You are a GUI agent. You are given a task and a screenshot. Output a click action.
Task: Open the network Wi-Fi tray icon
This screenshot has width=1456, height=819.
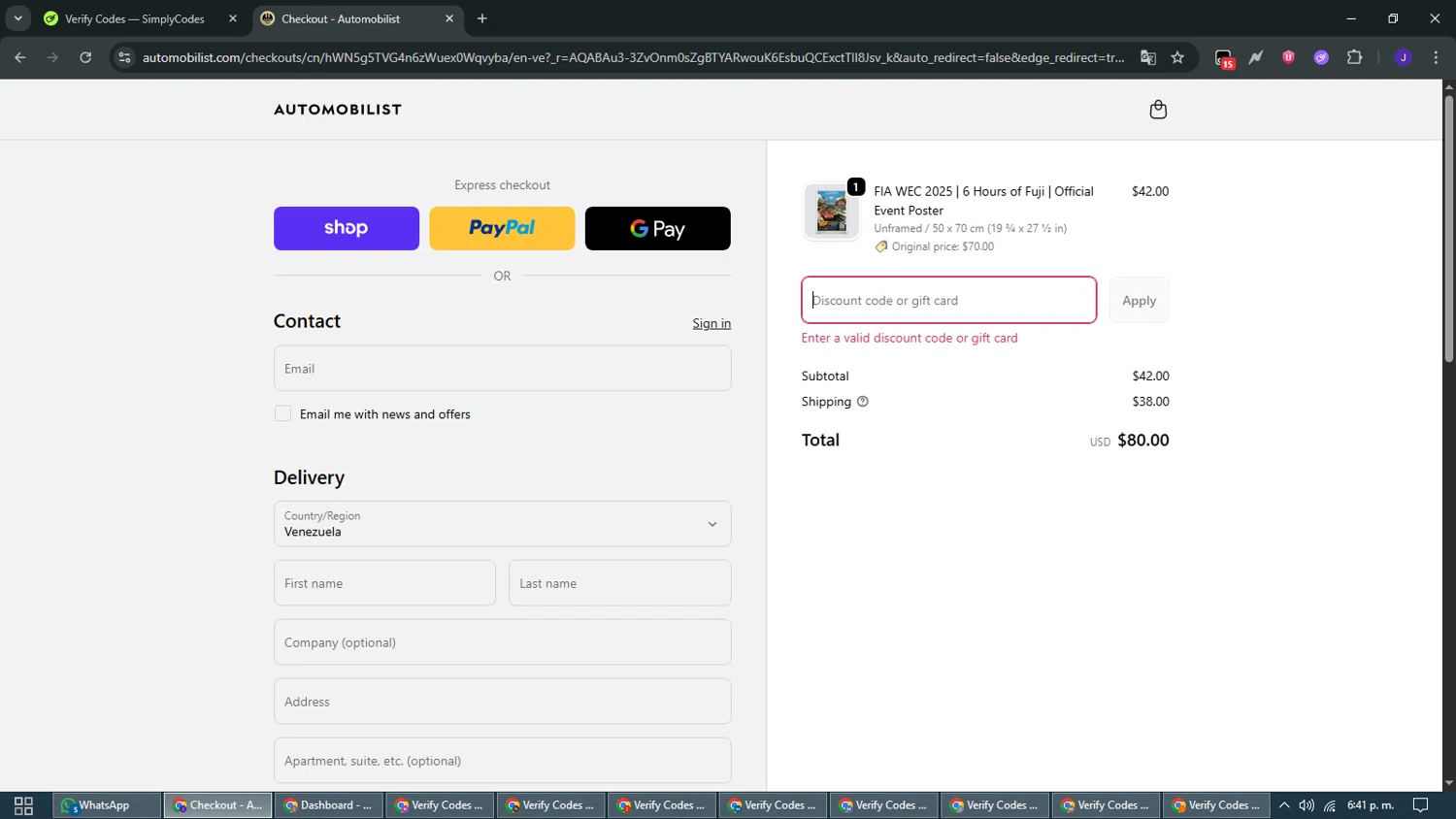pos(1330,805)
